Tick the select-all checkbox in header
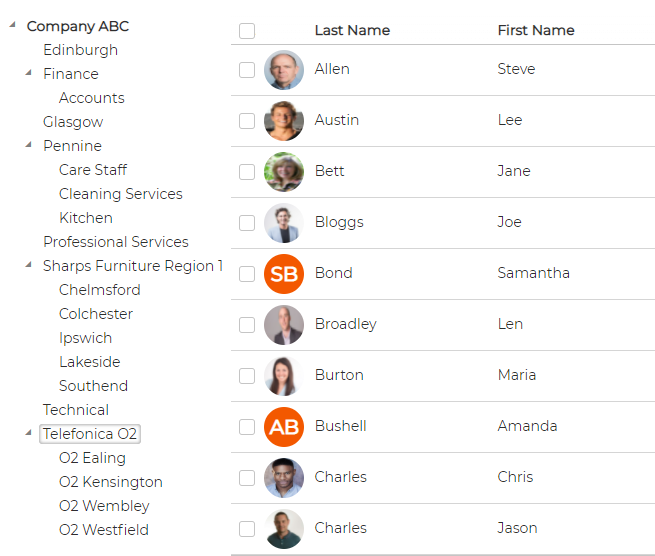This screenshot has width=655, height=556. [x=247, y=30]
